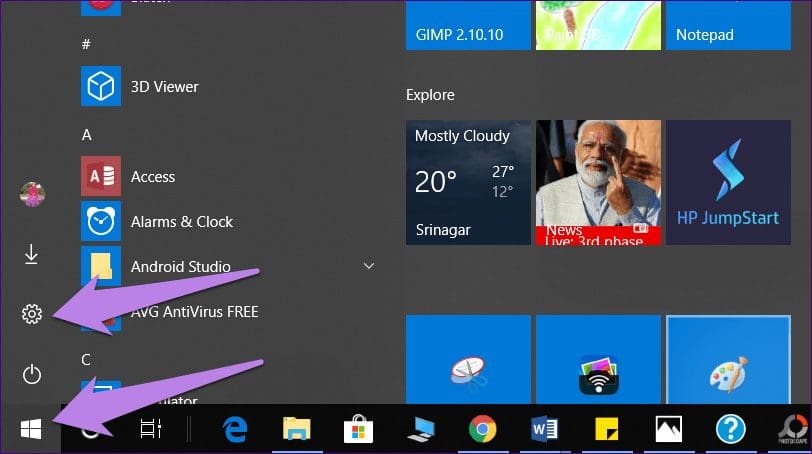
Task: Jump to the C letter group
Action: (x=86, y=360)
